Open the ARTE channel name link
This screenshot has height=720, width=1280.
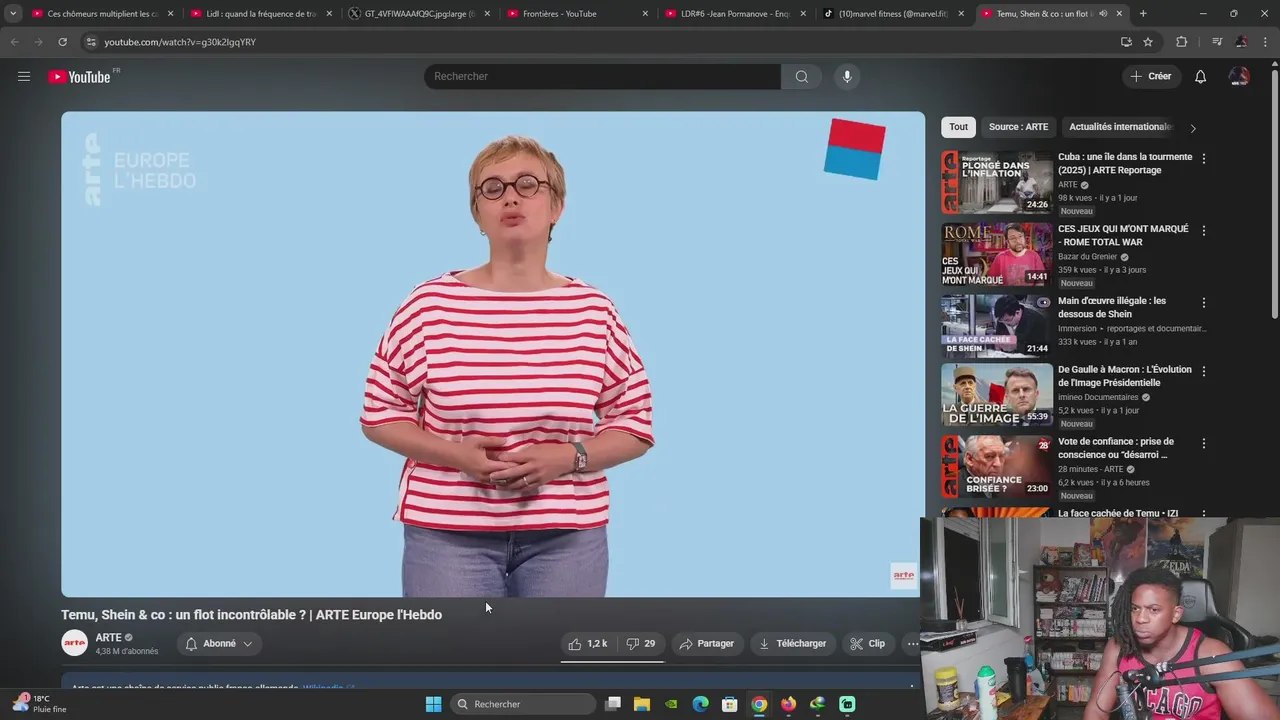(x=108, y=637)
